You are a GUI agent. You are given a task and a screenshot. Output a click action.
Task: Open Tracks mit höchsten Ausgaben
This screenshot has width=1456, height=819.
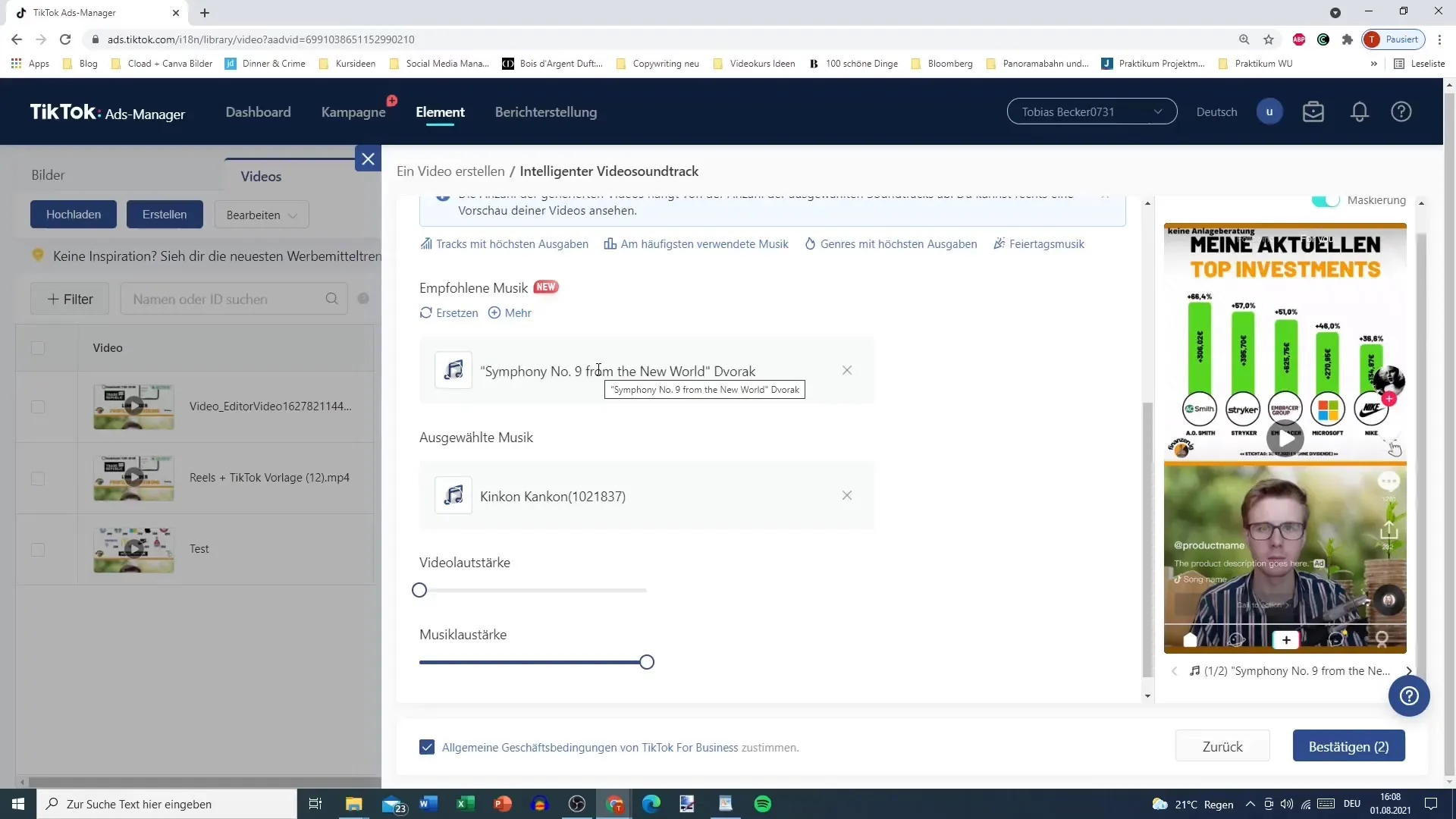click(x=504, y=244)
